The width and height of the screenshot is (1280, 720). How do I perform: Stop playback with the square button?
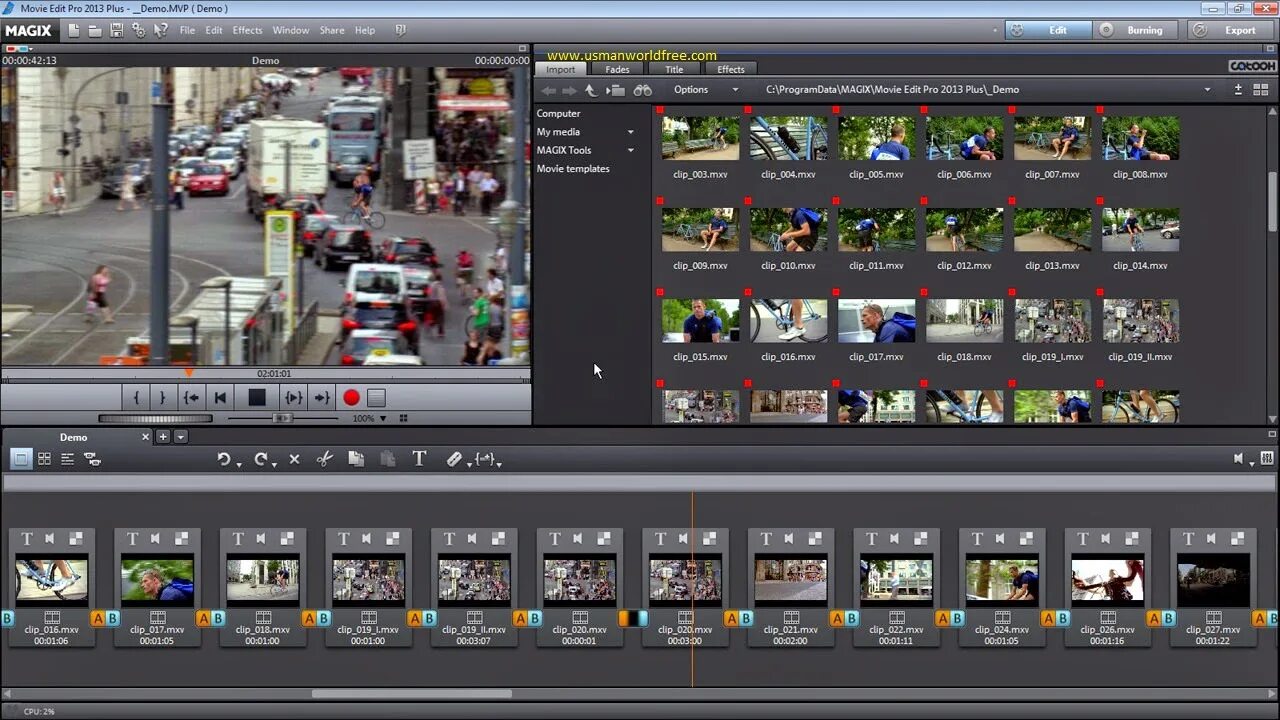pyautogui.click(x=257, y=397)
